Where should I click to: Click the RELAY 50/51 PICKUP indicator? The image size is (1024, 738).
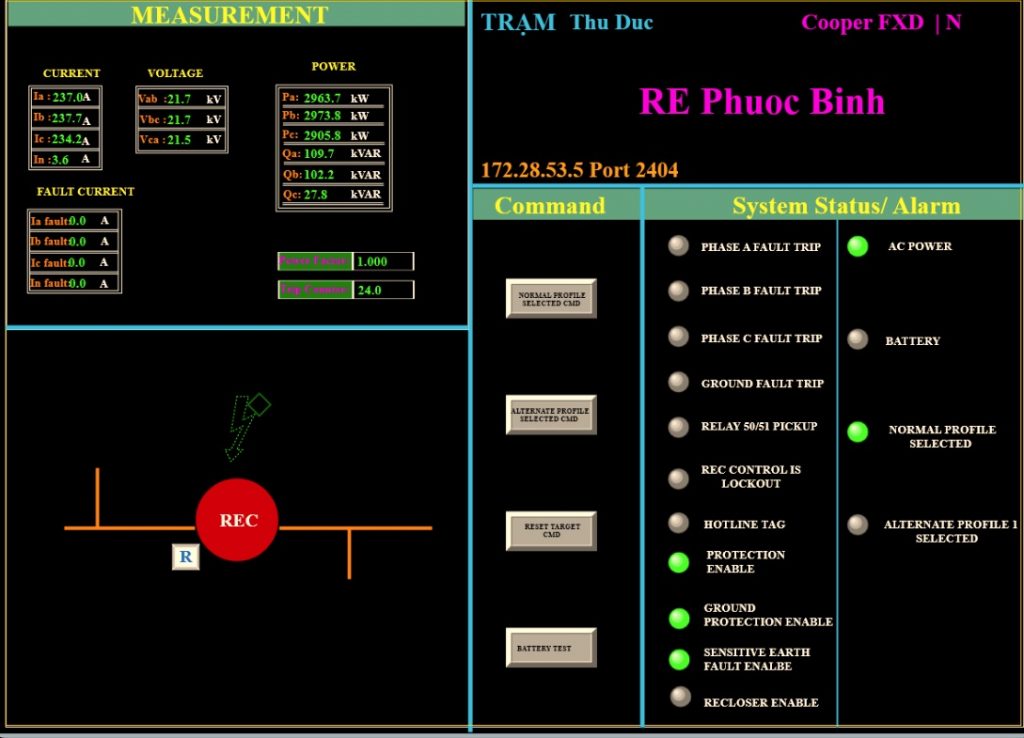point(678,427)
